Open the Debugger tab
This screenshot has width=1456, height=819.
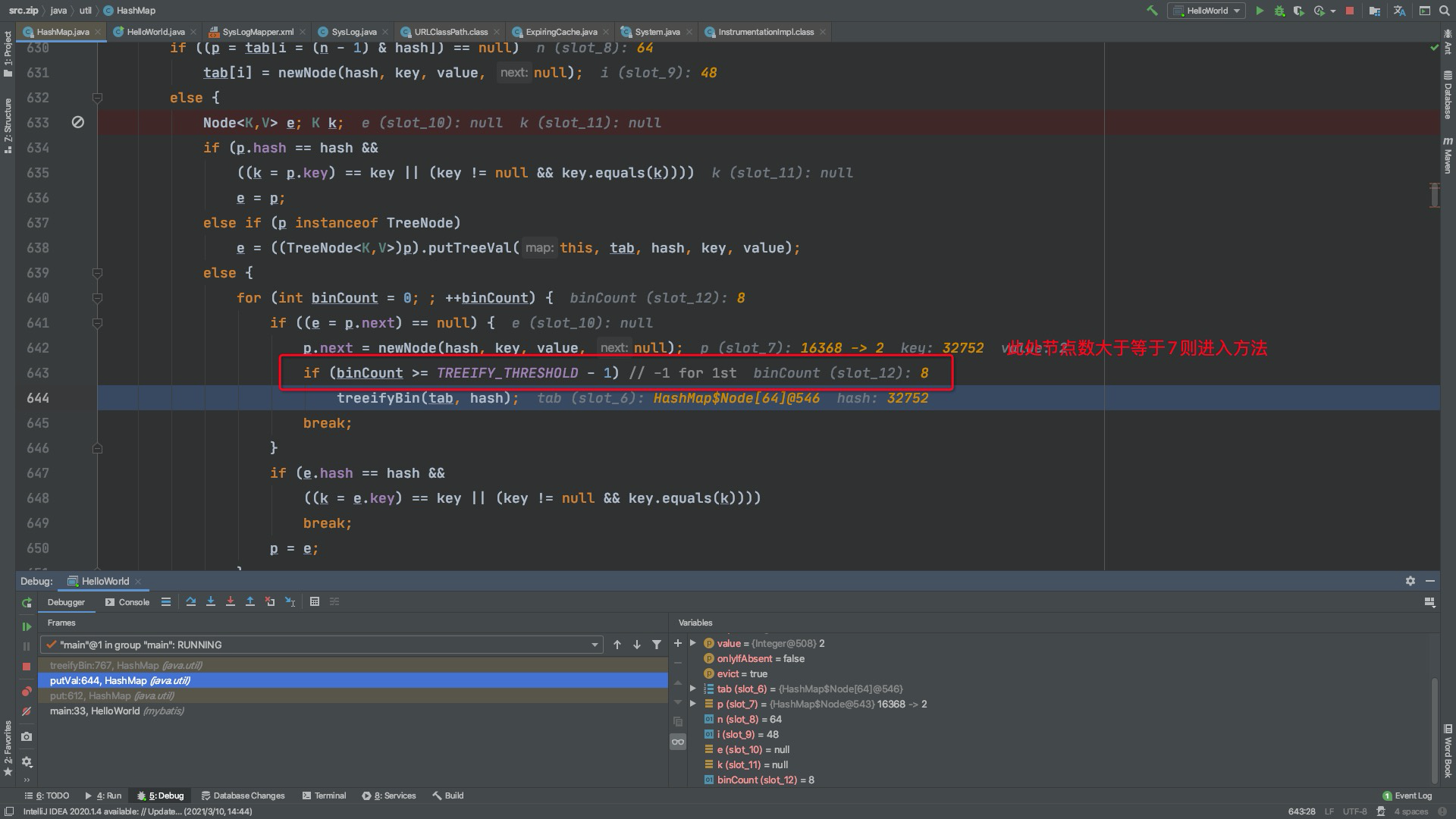[66, 602]
